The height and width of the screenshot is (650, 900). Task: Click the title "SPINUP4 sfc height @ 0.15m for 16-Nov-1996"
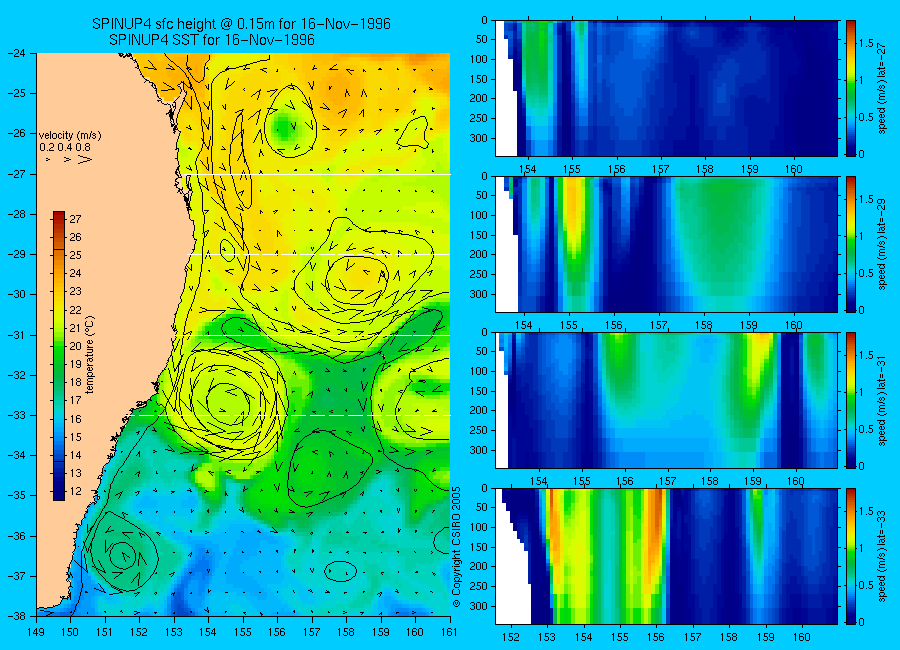point(242,24)
